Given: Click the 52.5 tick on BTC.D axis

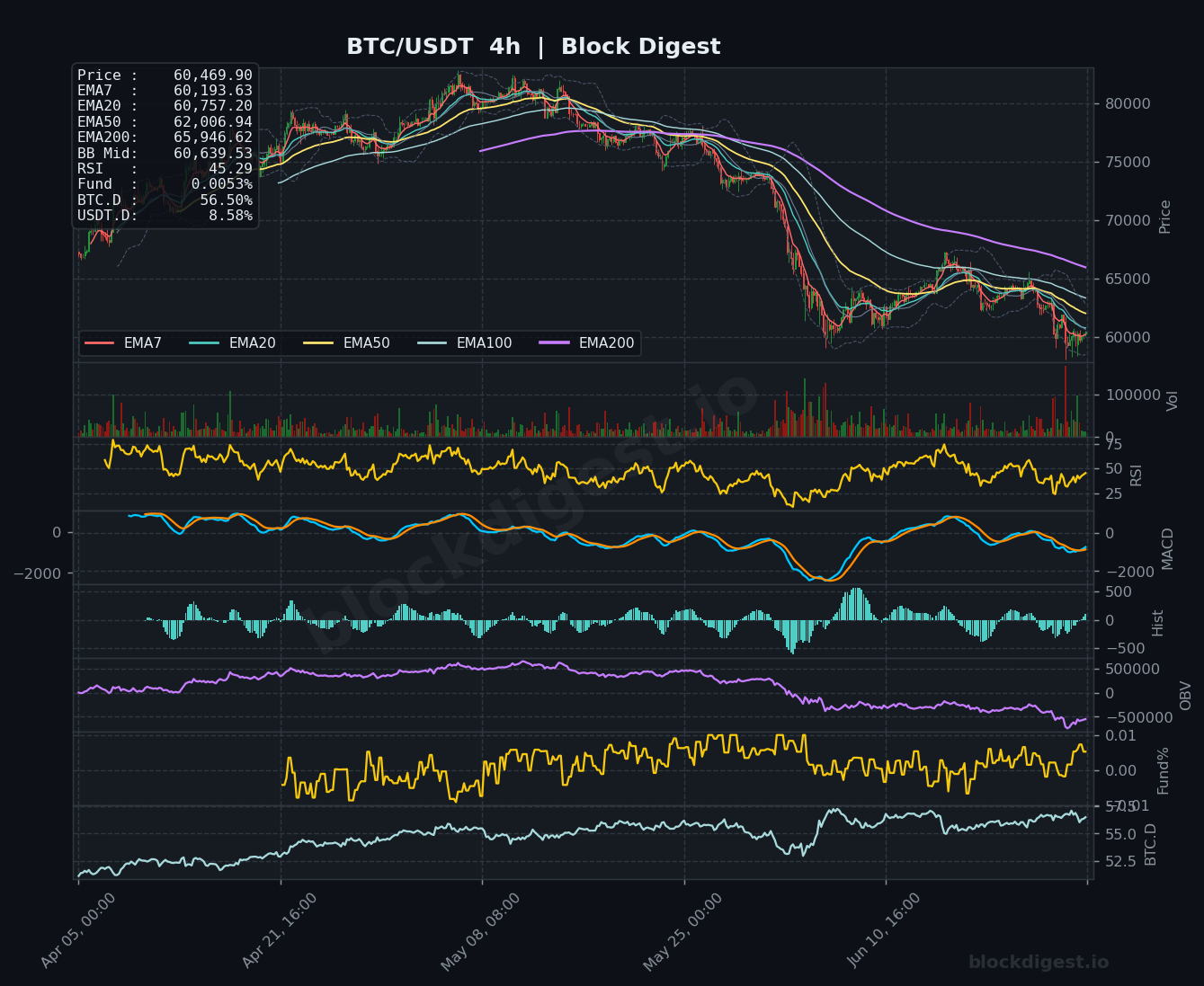Looking at the screenshot, I should 1120,861.
